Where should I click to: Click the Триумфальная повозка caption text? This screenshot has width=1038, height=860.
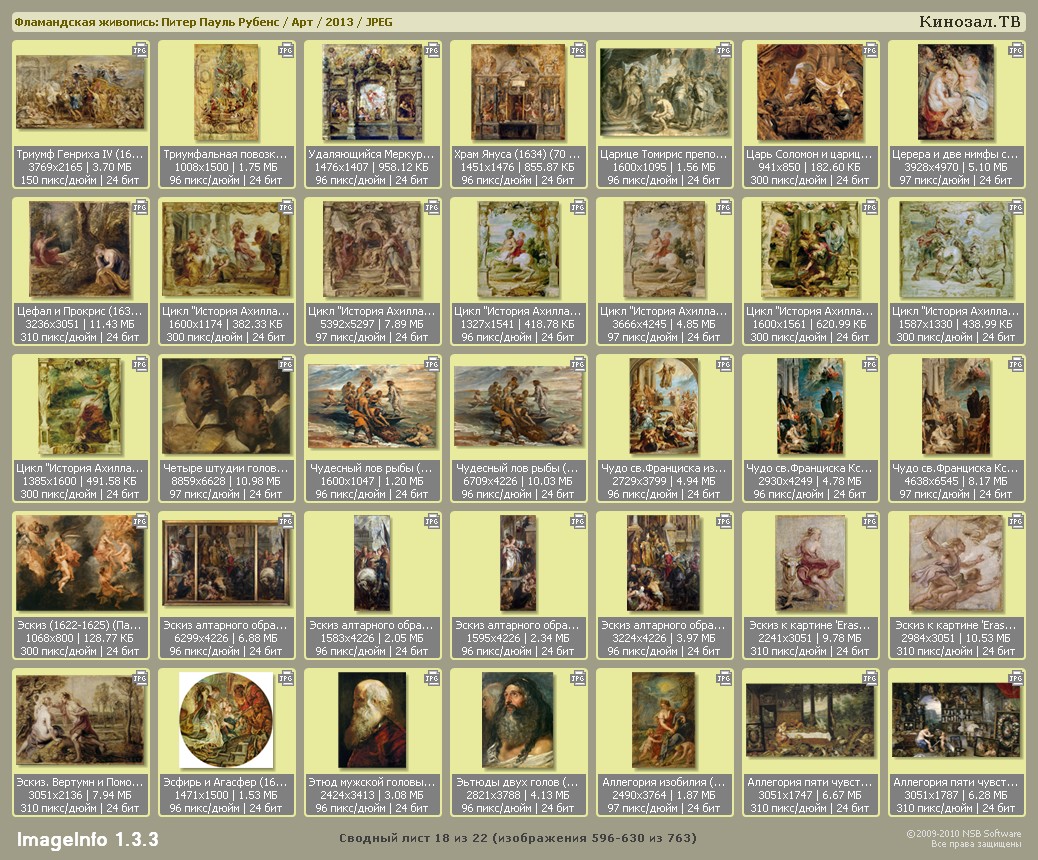click(226, 155)
